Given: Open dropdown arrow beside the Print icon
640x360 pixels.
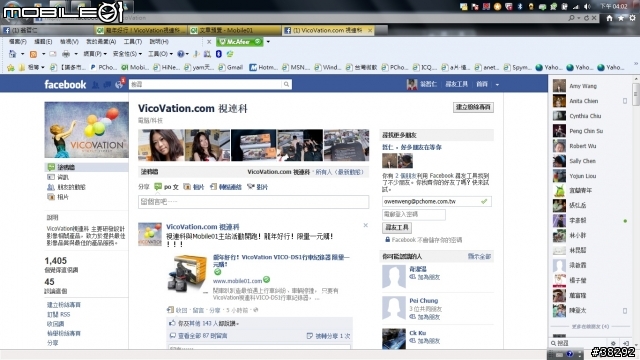Looking at the screenshot, I should click(76, 54).
